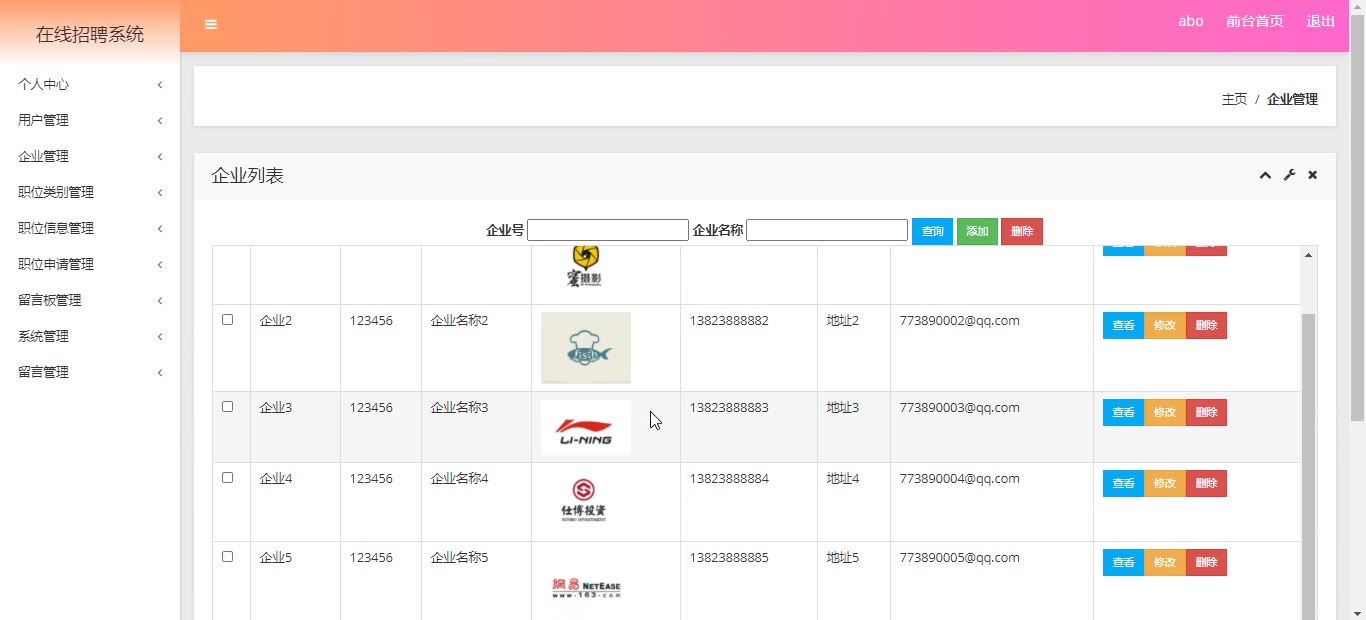Check the box beside 企业4
The width and height of the screenshot is (1366, 620).
point(227,478)
